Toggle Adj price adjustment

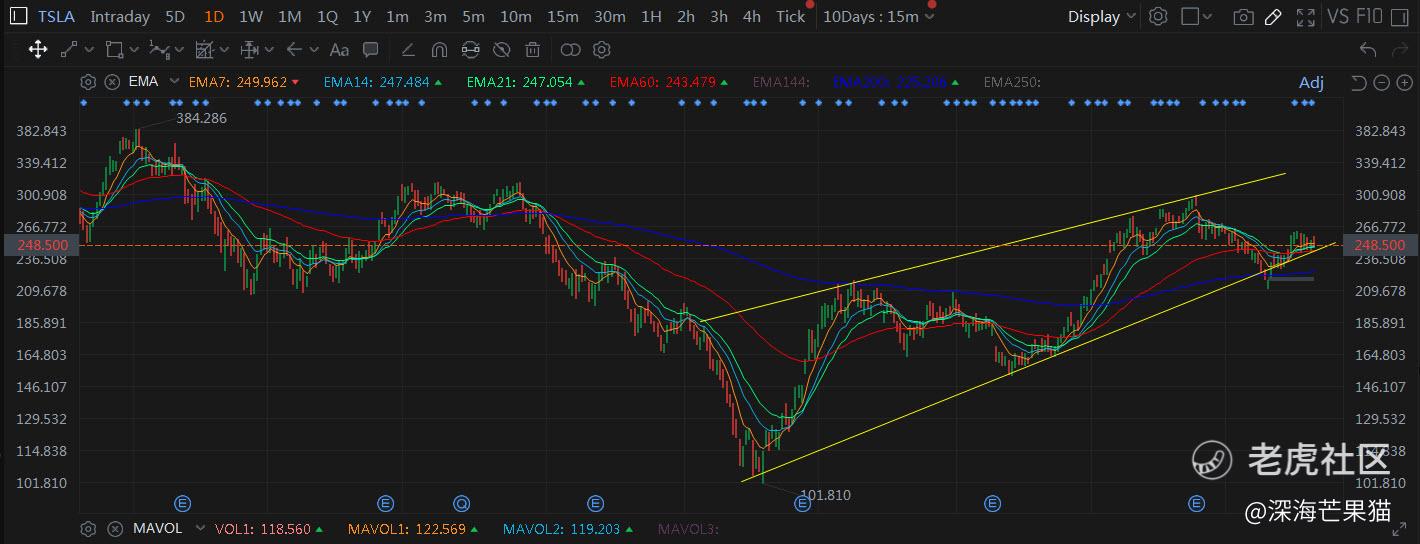click(1311, 82)
